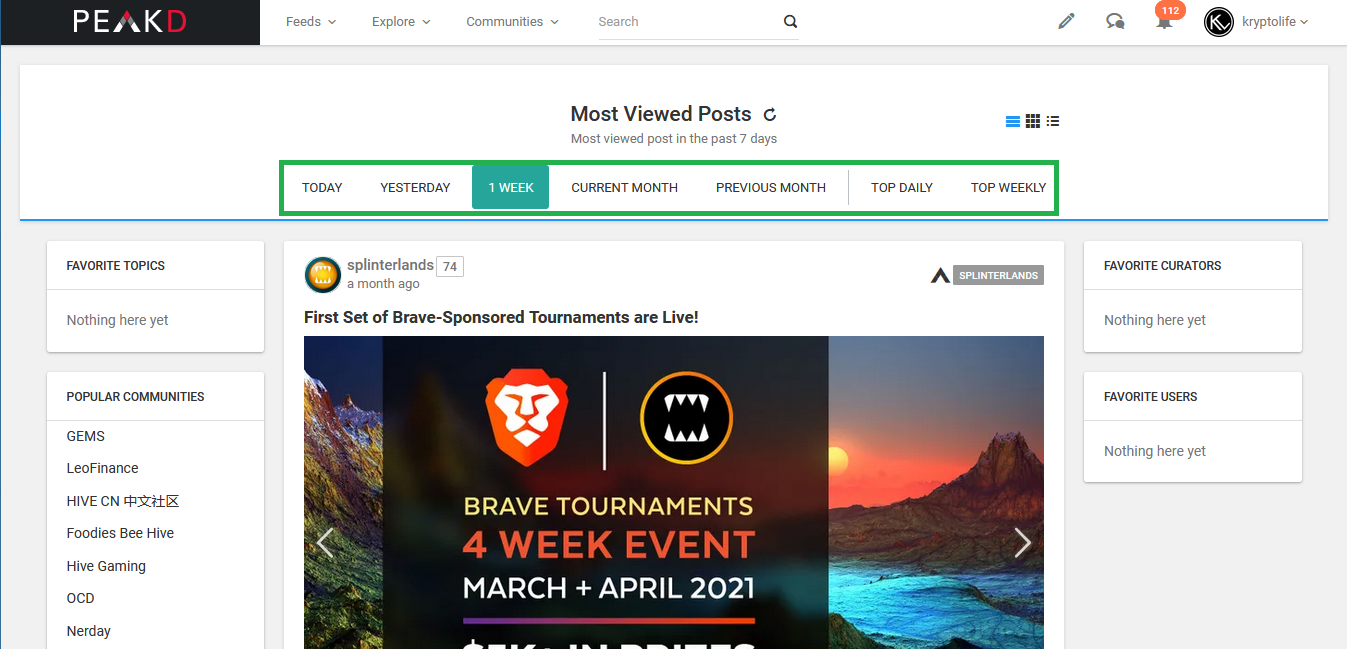
Task: Click the 'a month ago' timestamp
Action: coord(383,284)
